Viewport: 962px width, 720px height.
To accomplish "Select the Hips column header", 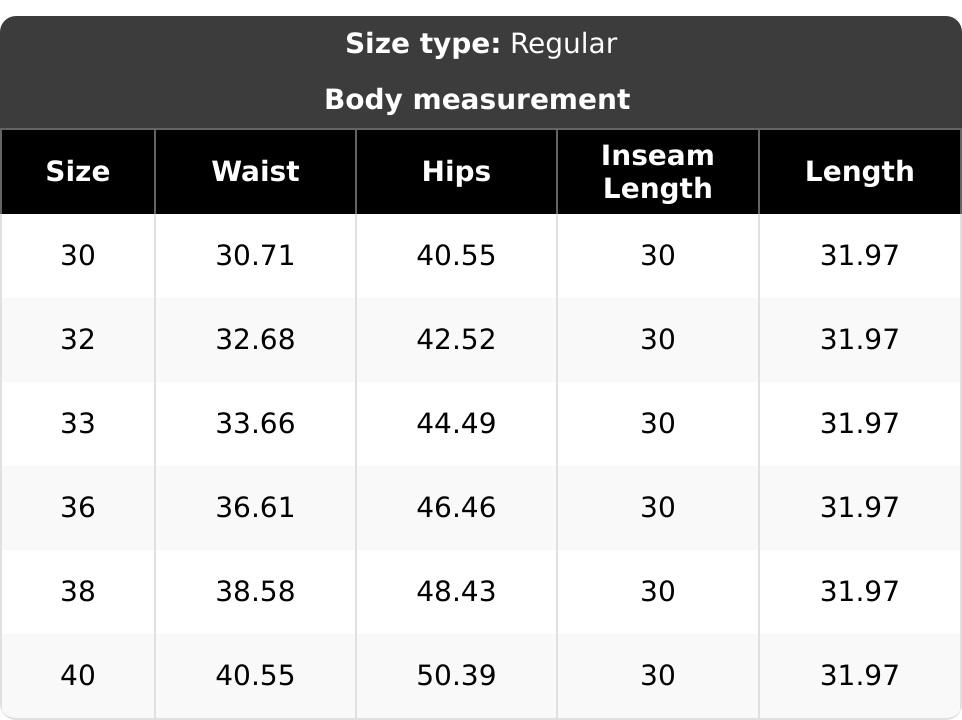I will coord(456,172).
